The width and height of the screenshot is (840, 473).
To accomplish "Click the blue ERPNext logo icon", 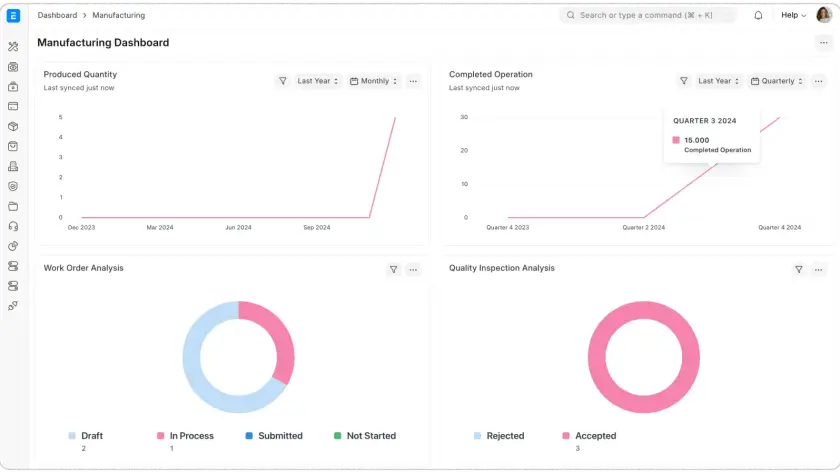I will pyautogui.click(x=13, y=16).
